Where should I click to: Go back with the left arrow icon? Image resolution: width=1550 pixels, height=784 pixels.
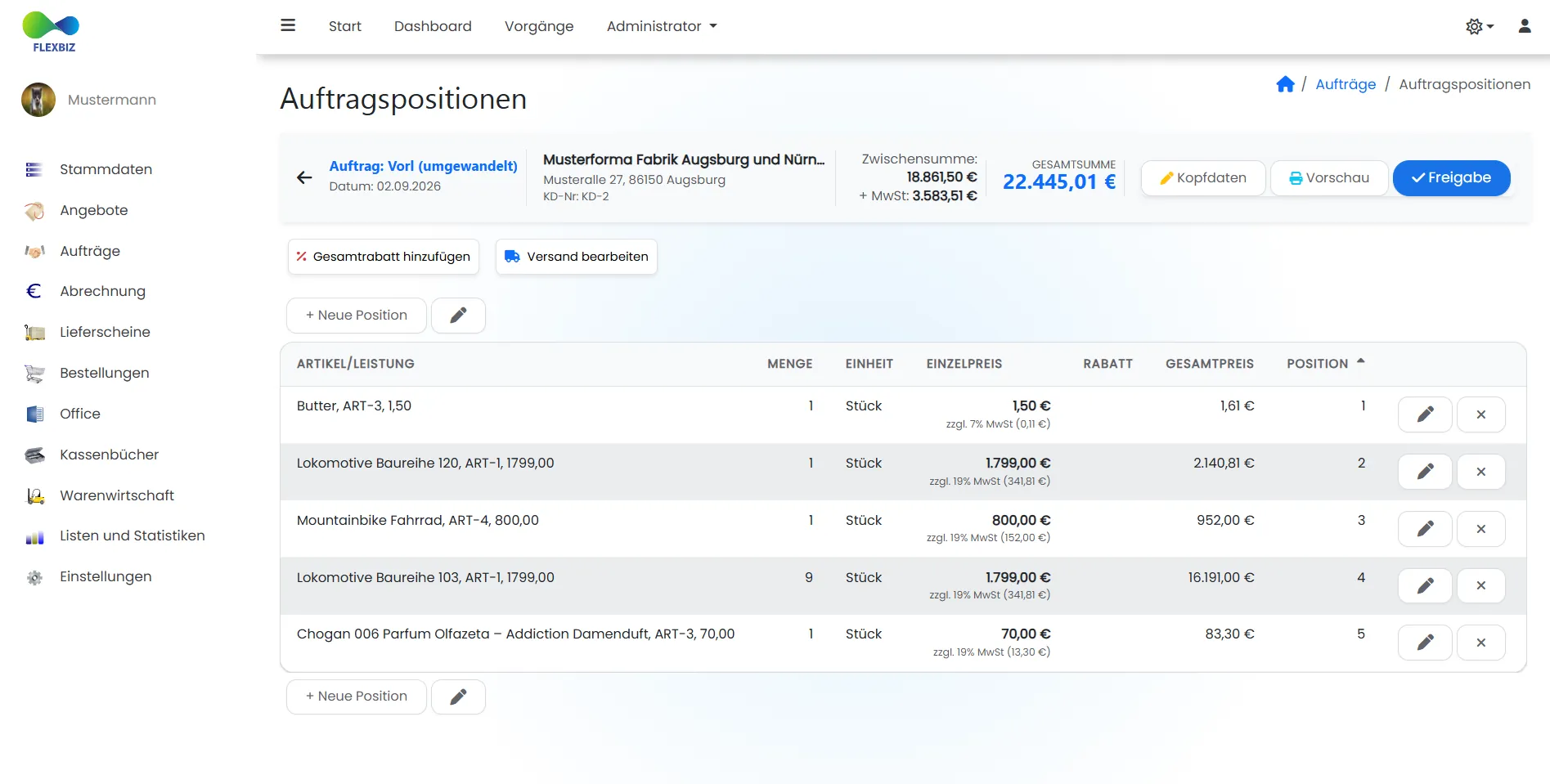click(304, 177)
